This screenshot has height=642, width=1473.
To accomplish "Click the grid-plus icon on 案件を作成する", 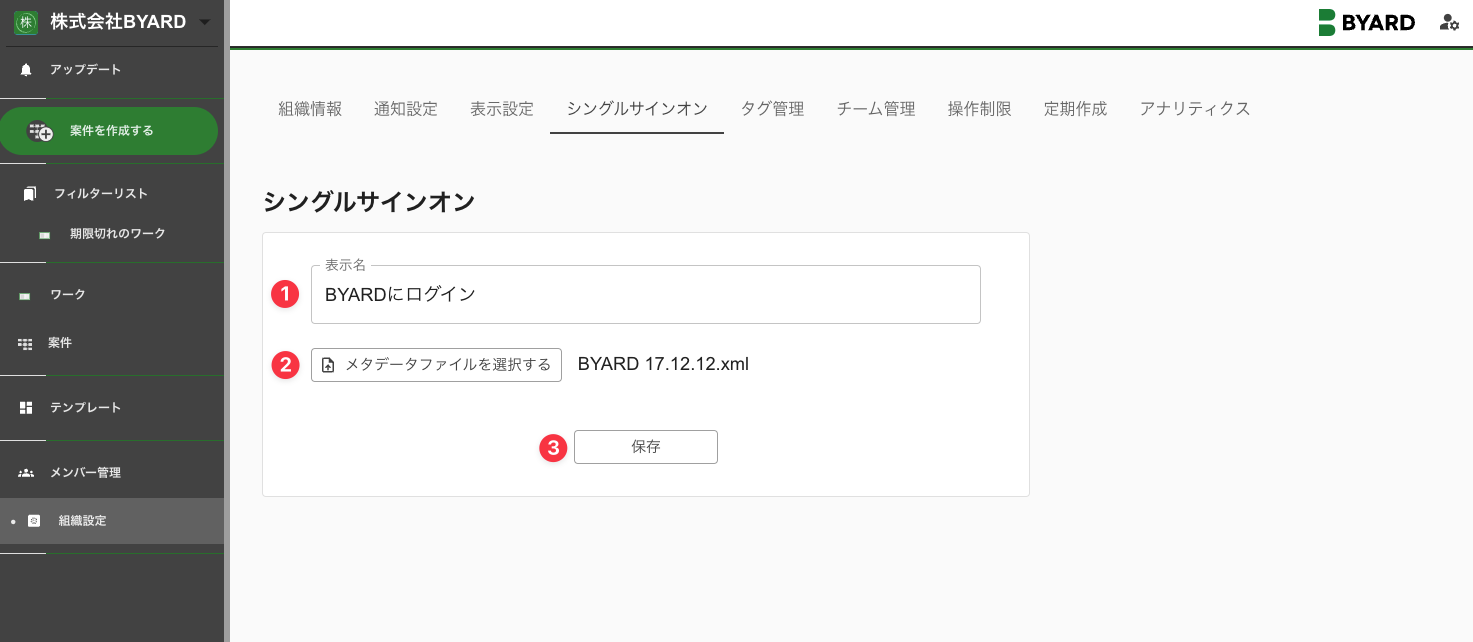I will tap(40, 131).
